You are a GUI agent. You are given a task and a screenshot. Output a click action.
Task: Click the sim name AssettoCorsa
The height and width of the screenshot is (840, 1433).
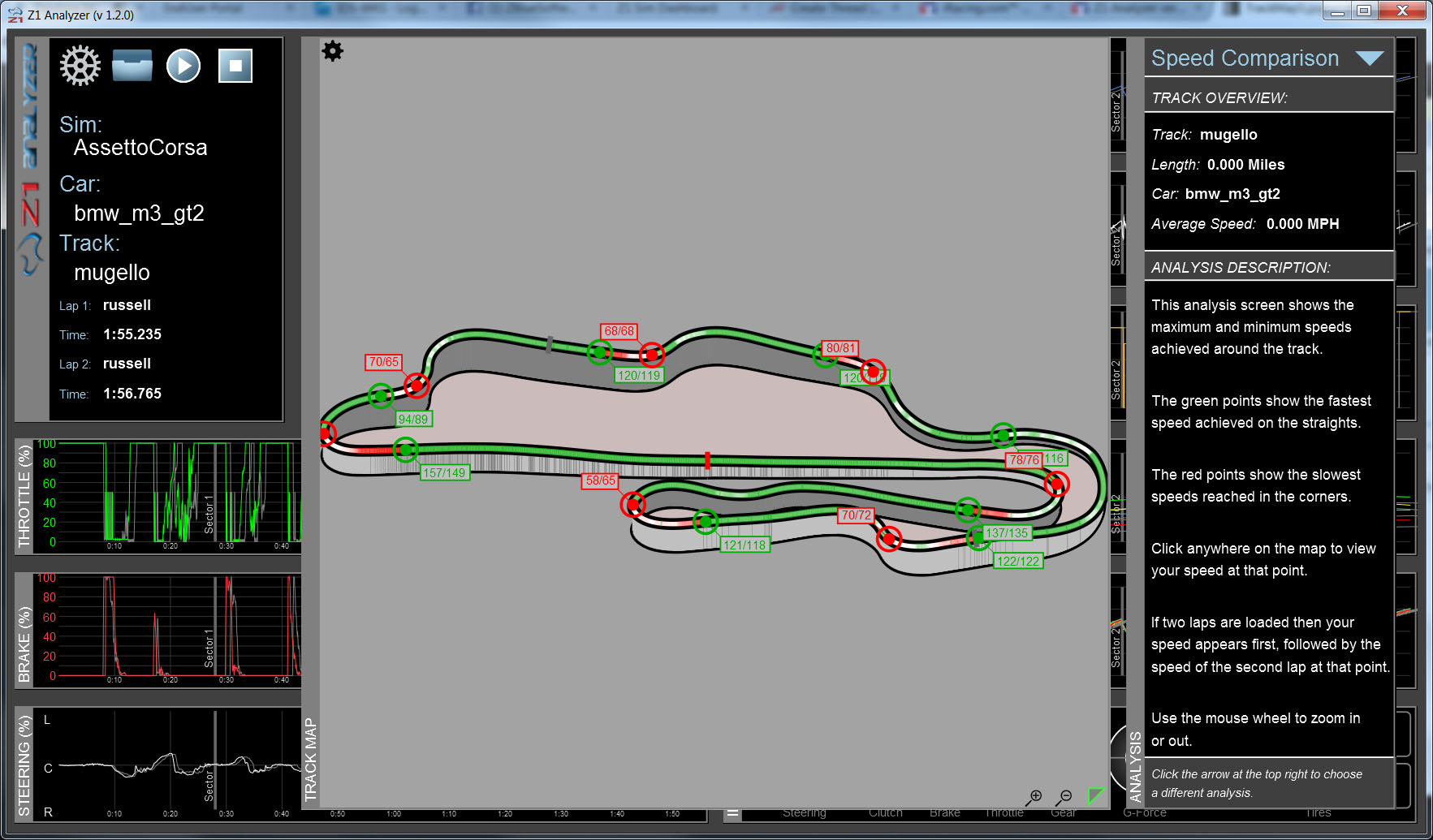[140, 148]
